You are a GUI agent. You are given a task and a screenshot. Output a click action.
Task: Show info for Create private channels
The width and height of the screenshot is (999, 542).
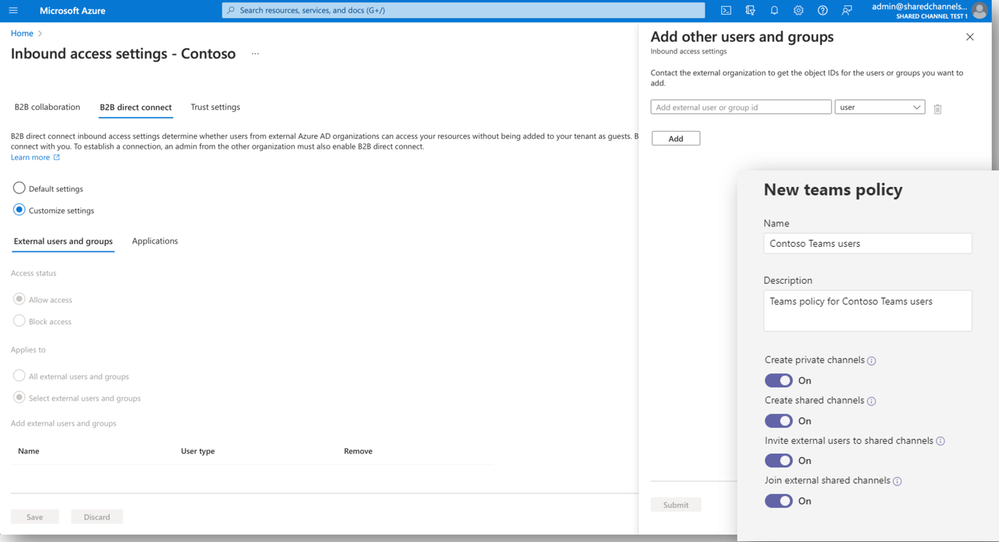click(872, 360)
